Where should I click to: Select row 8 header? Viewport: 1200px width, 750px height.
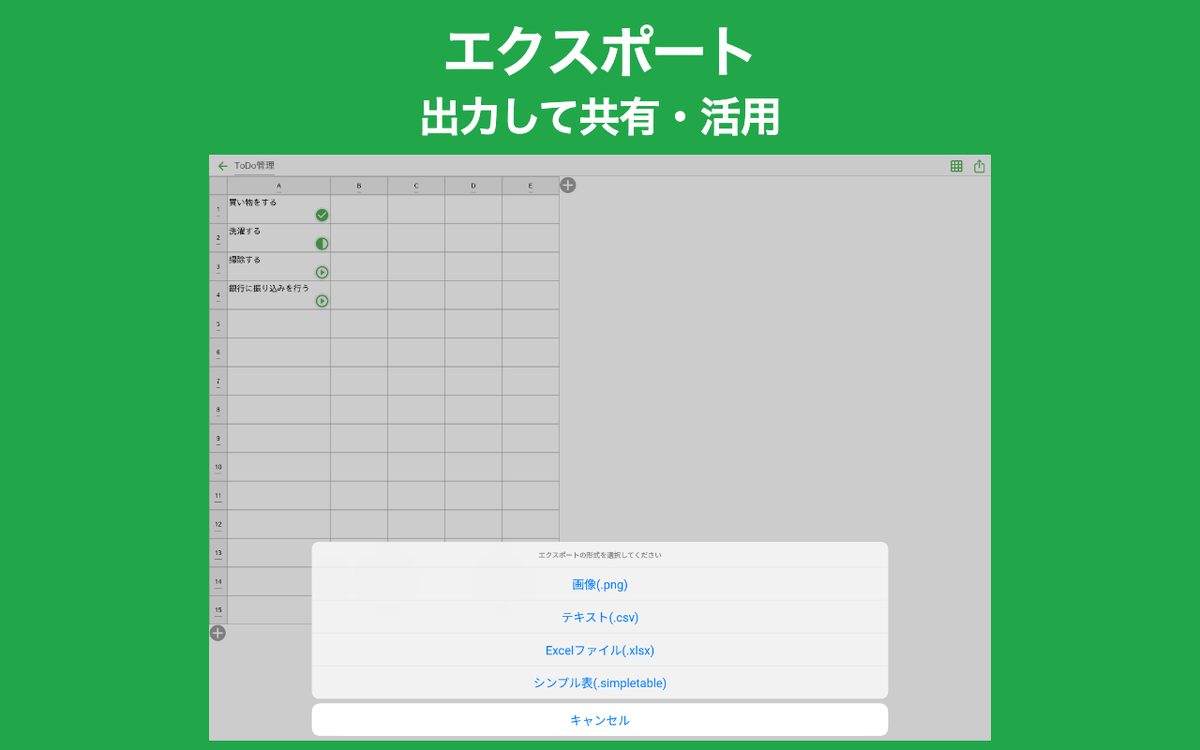coord(218,410)
